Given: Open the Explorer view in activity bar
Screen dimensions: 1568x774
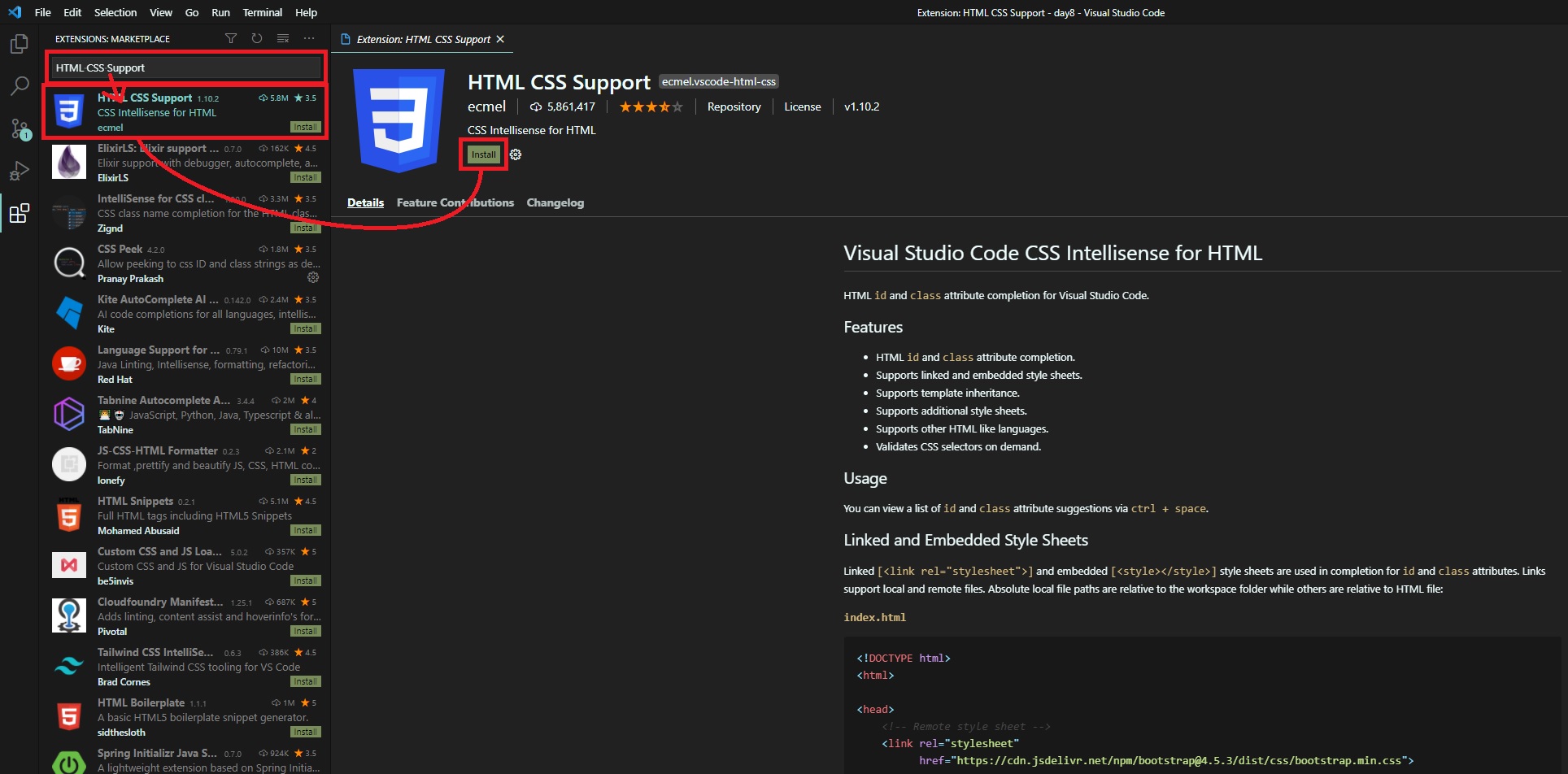Looking at the screenshot, I should pos(20,44).
